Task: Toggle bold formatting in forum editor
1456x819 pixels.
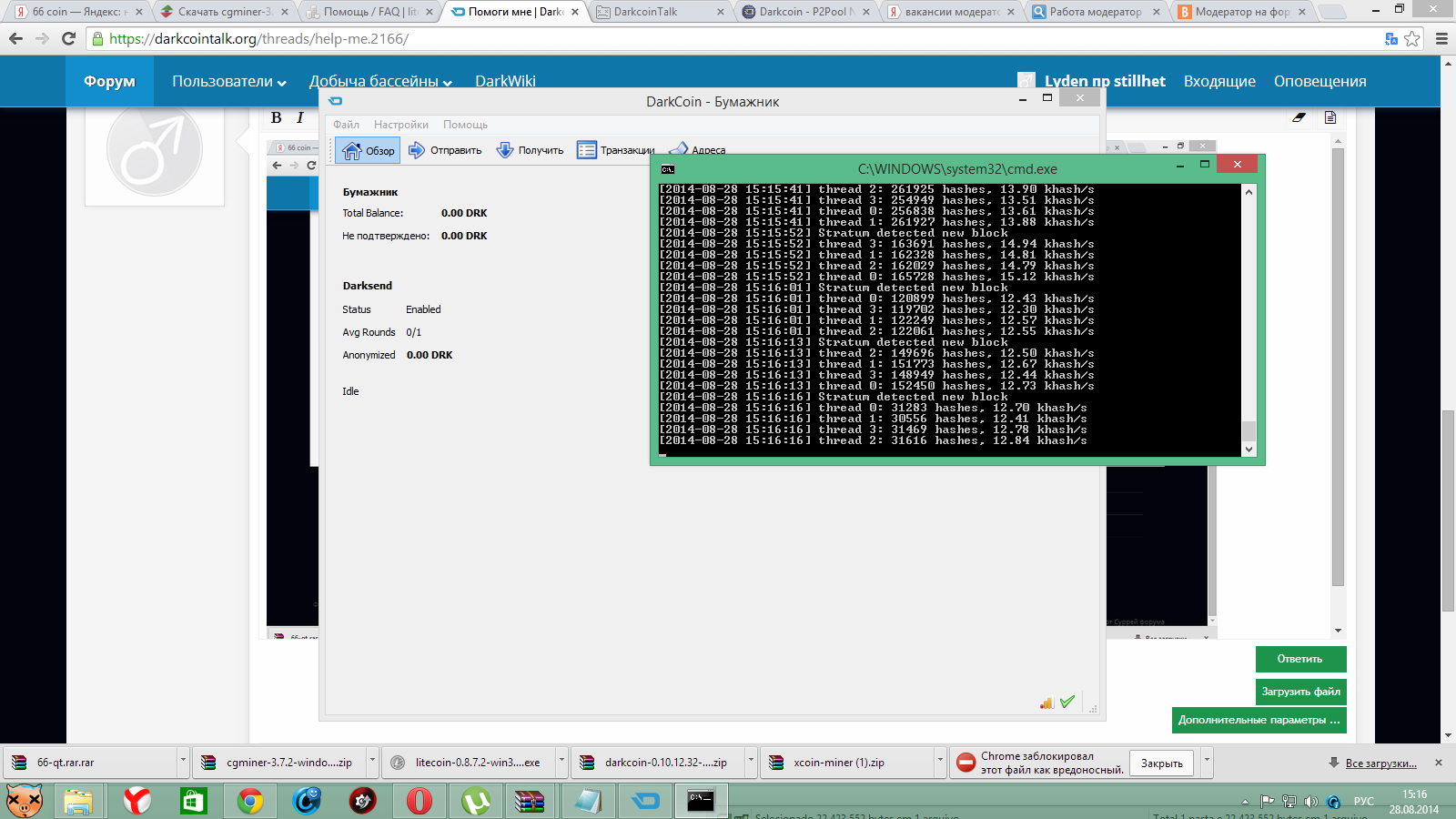Action: (x=277, y=117)
